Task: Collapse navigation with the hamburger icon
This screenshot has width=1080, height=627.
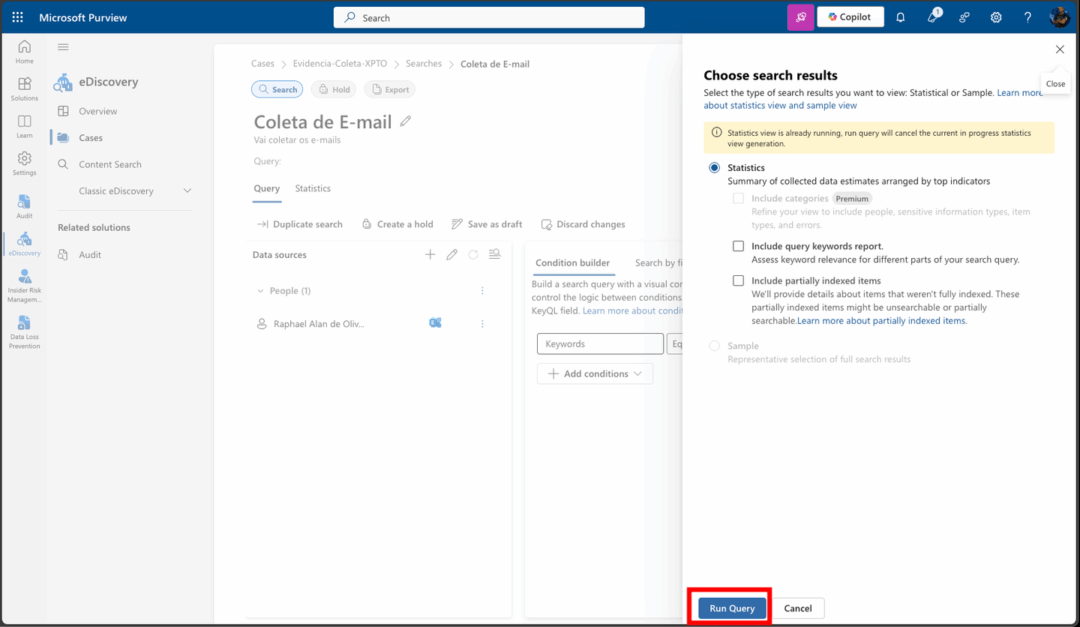Action: click(x=63, y=47)
